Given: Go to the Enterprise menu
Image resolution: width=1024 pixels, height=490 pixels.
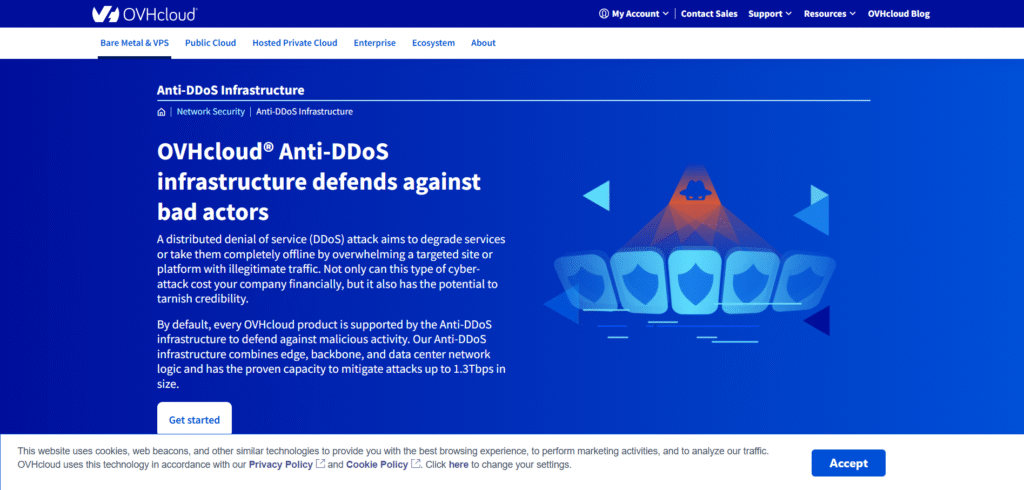Looking at the screenshot, I should click(x=374, y=43).
